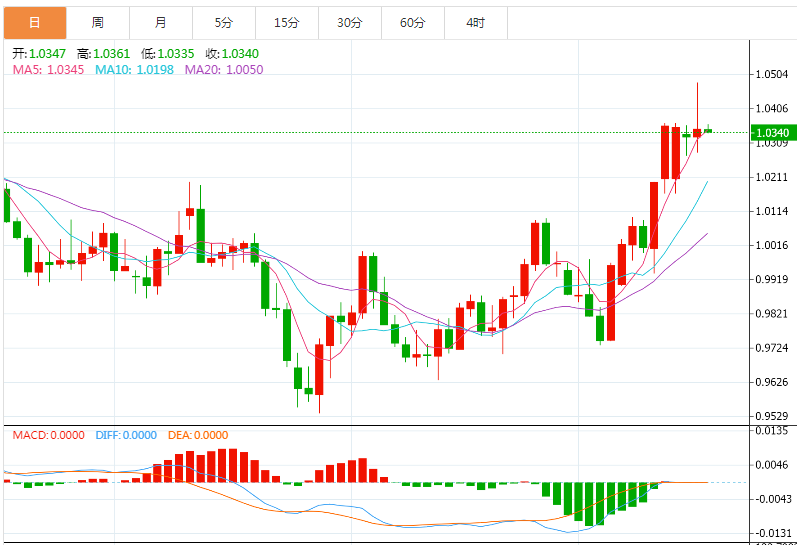Click the 1.0406 price axis label

point(772,108)
